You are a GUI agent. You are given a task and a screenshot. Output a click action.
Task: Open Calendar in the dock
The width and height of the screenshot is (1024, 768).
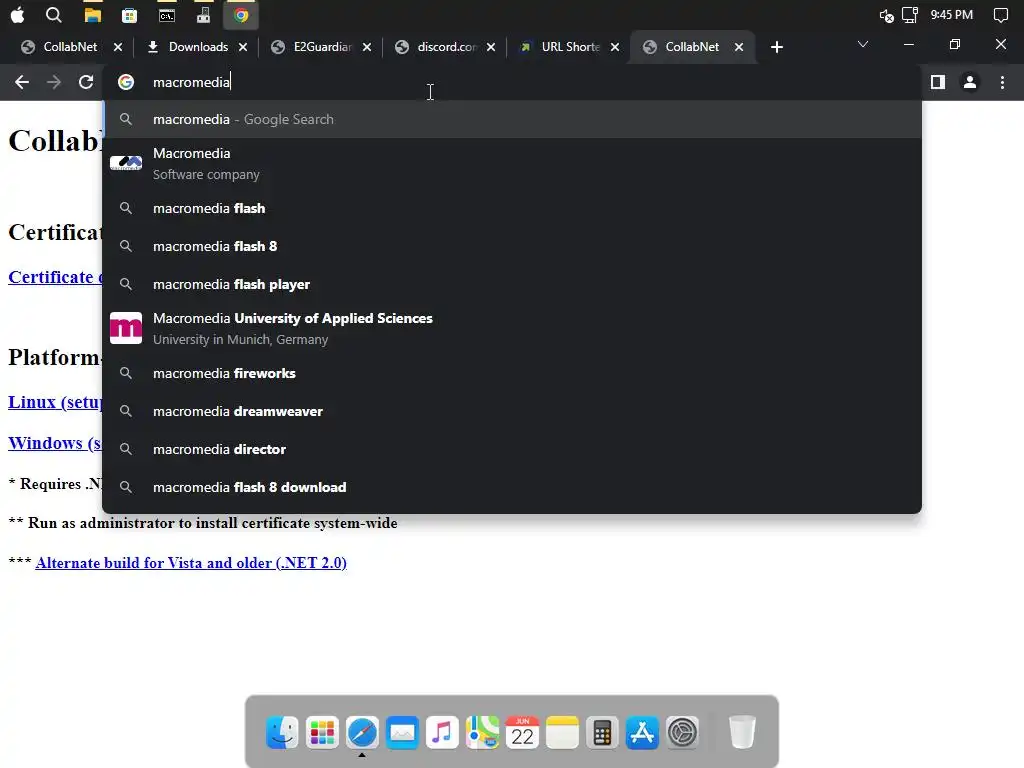[x=522, y=732]
